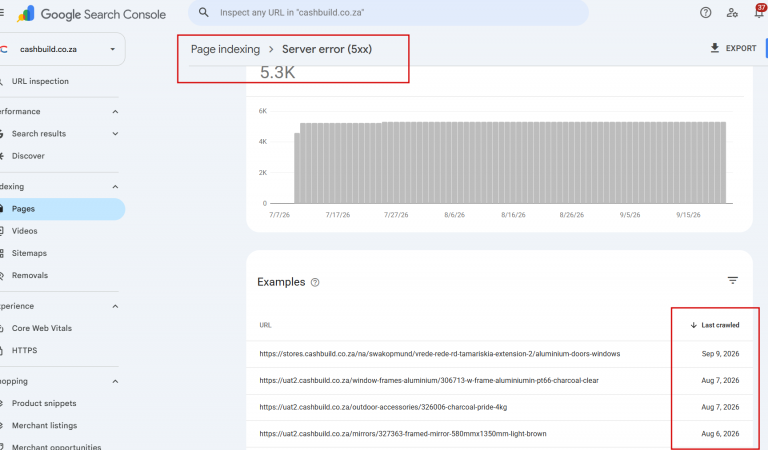Select the charcoal-pride-4kg URL row
768x450 pixels.
point(499,407)
